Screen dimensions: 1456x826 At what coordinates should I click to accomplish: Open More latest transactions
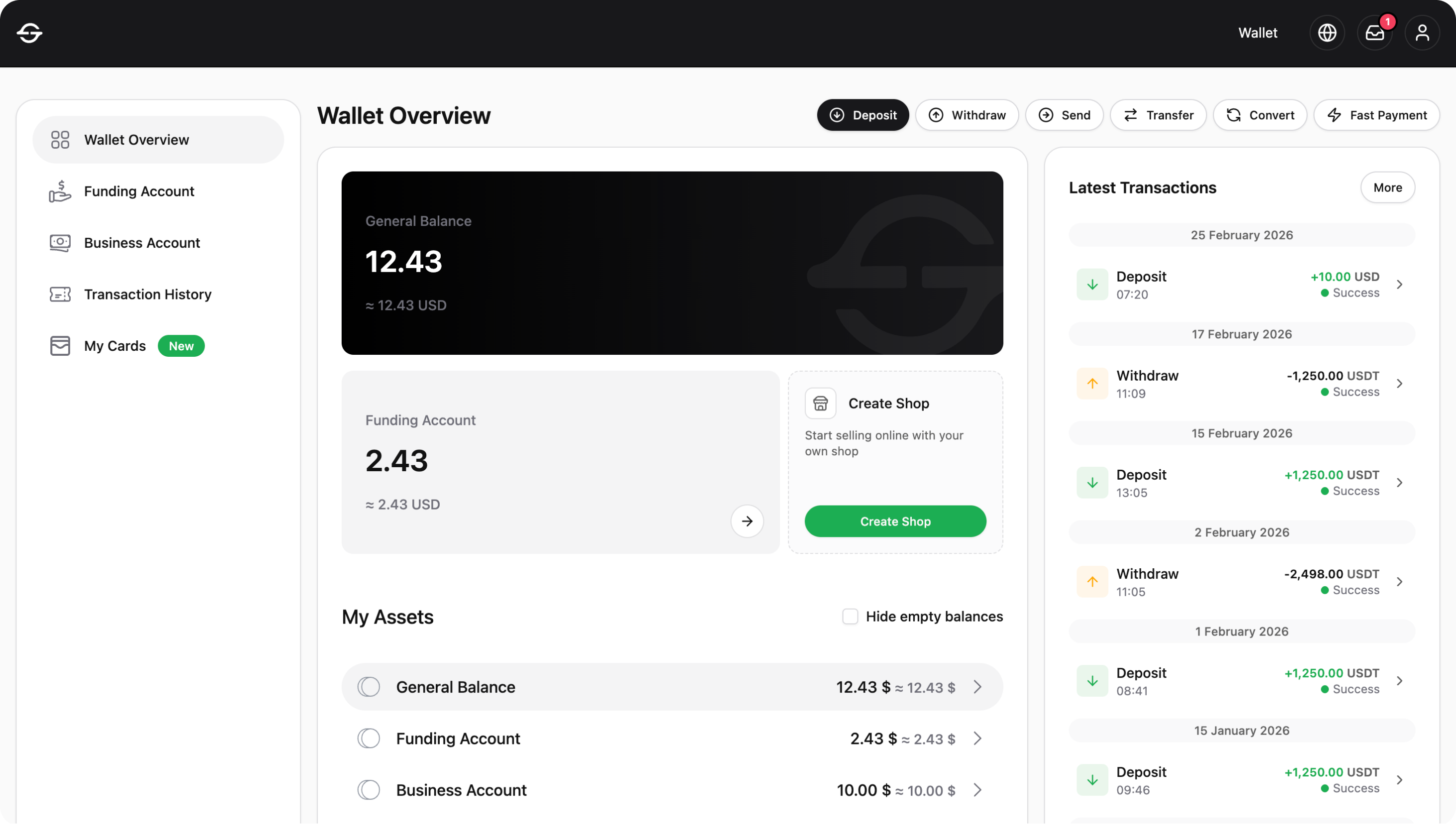tap(1387, 187)
